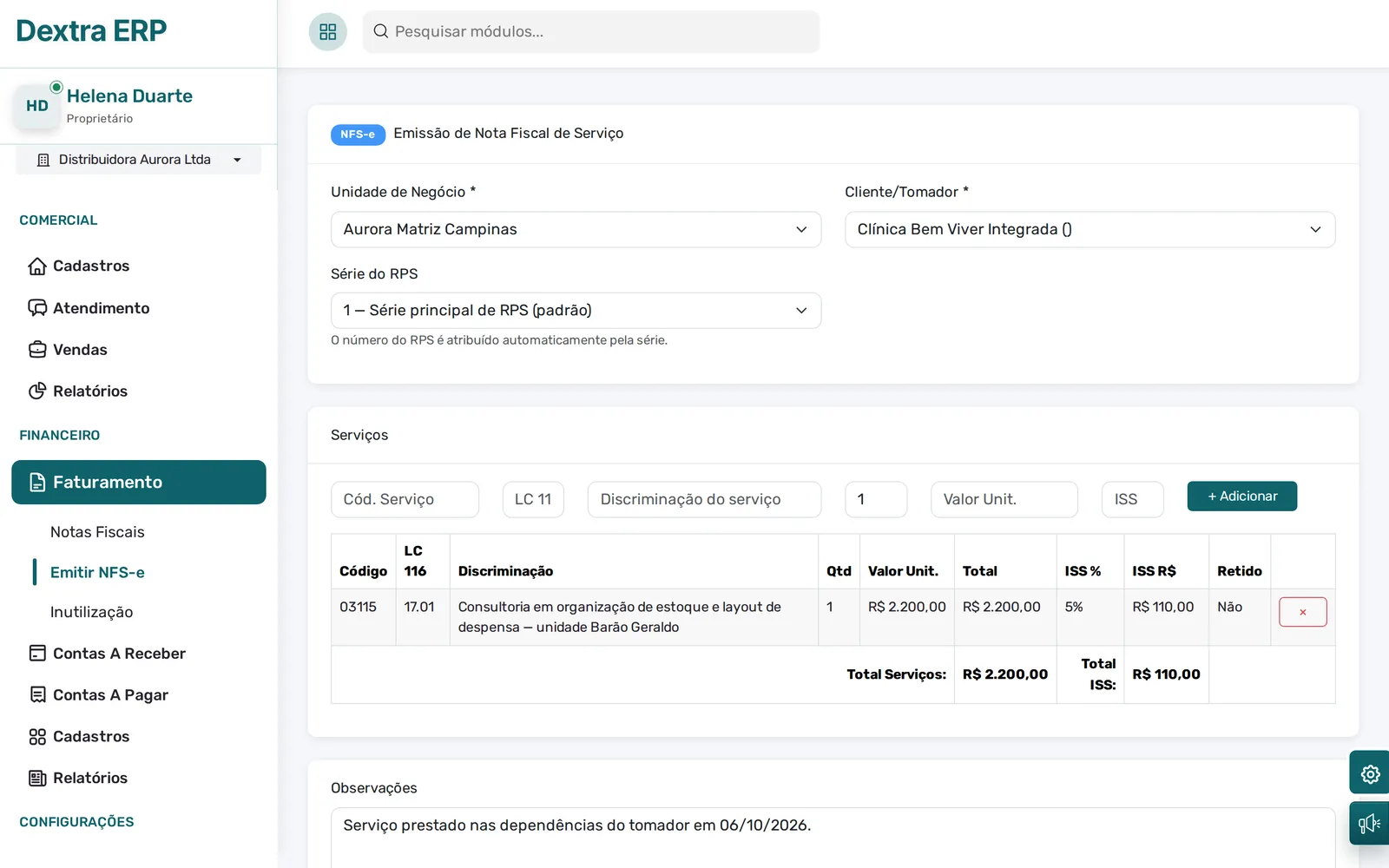1389x868 pixels.
Task: Open the Distribuidora Aurora Ltda company selector
Action: pos(139,160)
